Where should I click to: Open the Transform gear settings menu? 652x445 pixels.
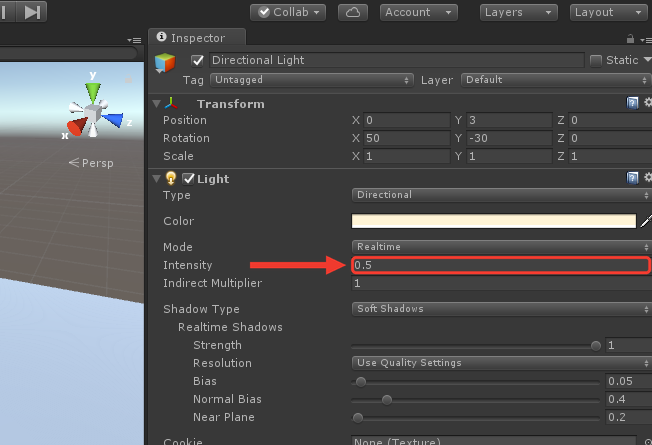click(x=648, y=102)
